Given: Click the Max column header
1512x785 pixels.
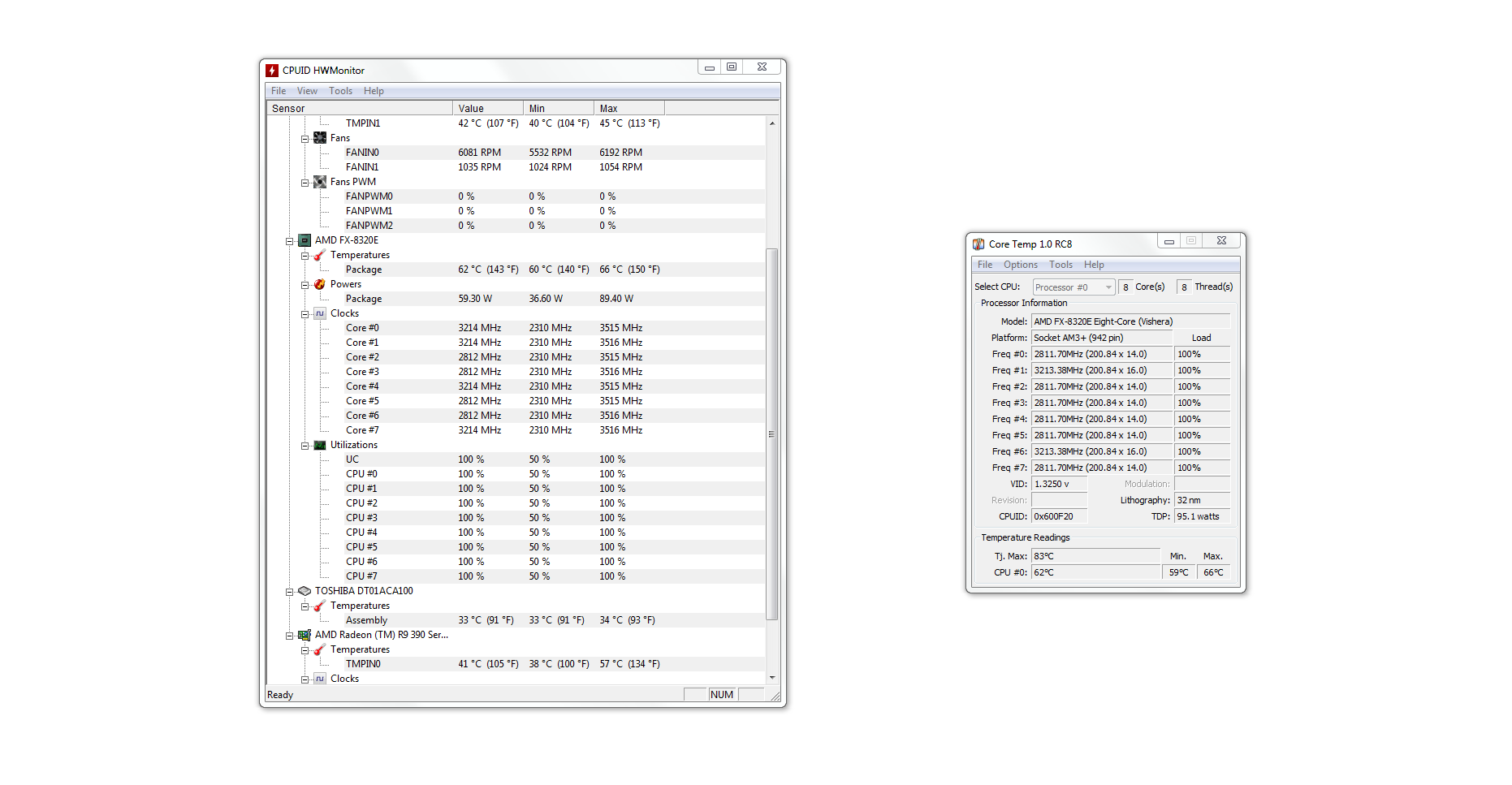Looking at the screenshot, I should 629,108.
